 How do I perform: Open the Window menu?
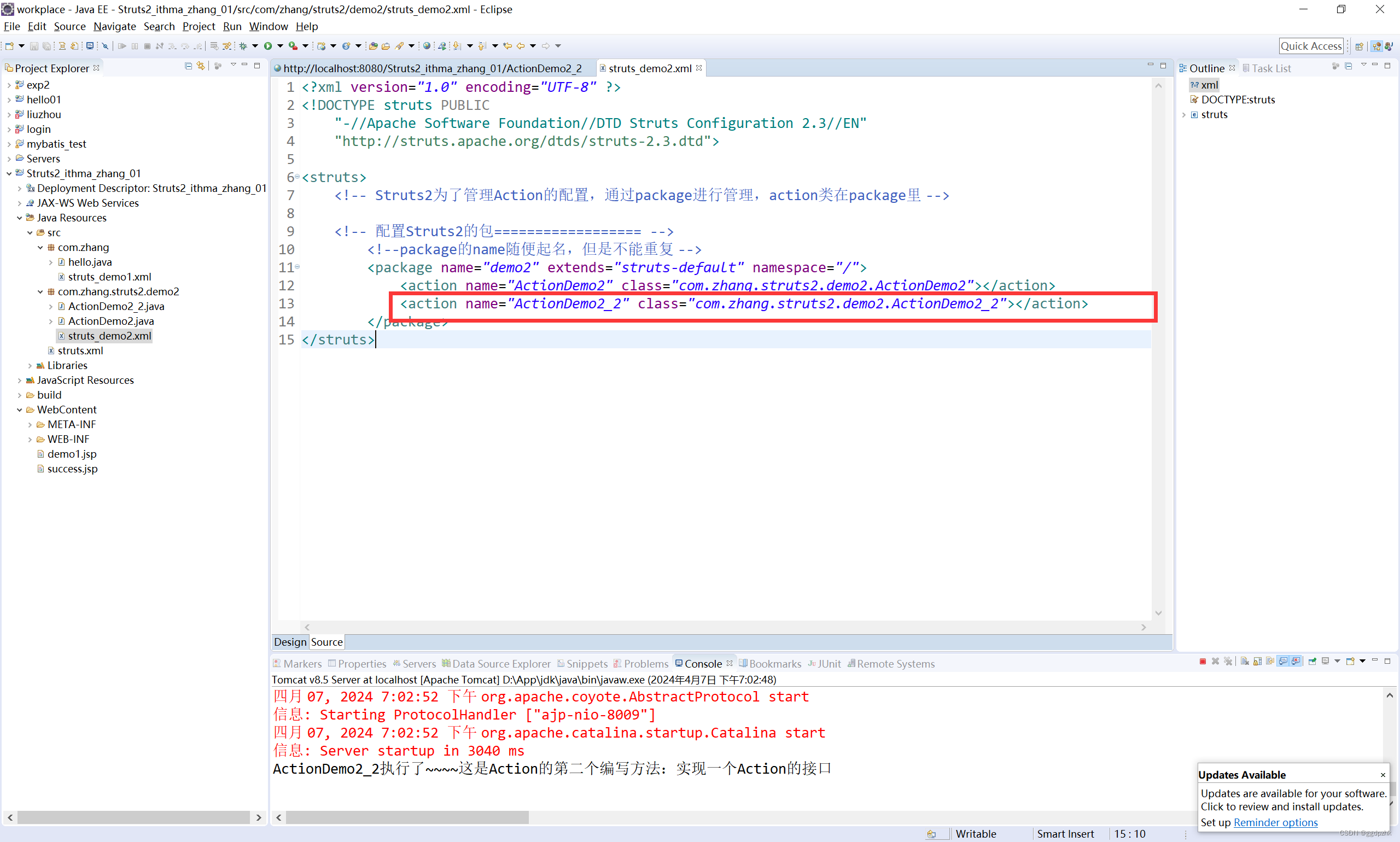[269, 26]
